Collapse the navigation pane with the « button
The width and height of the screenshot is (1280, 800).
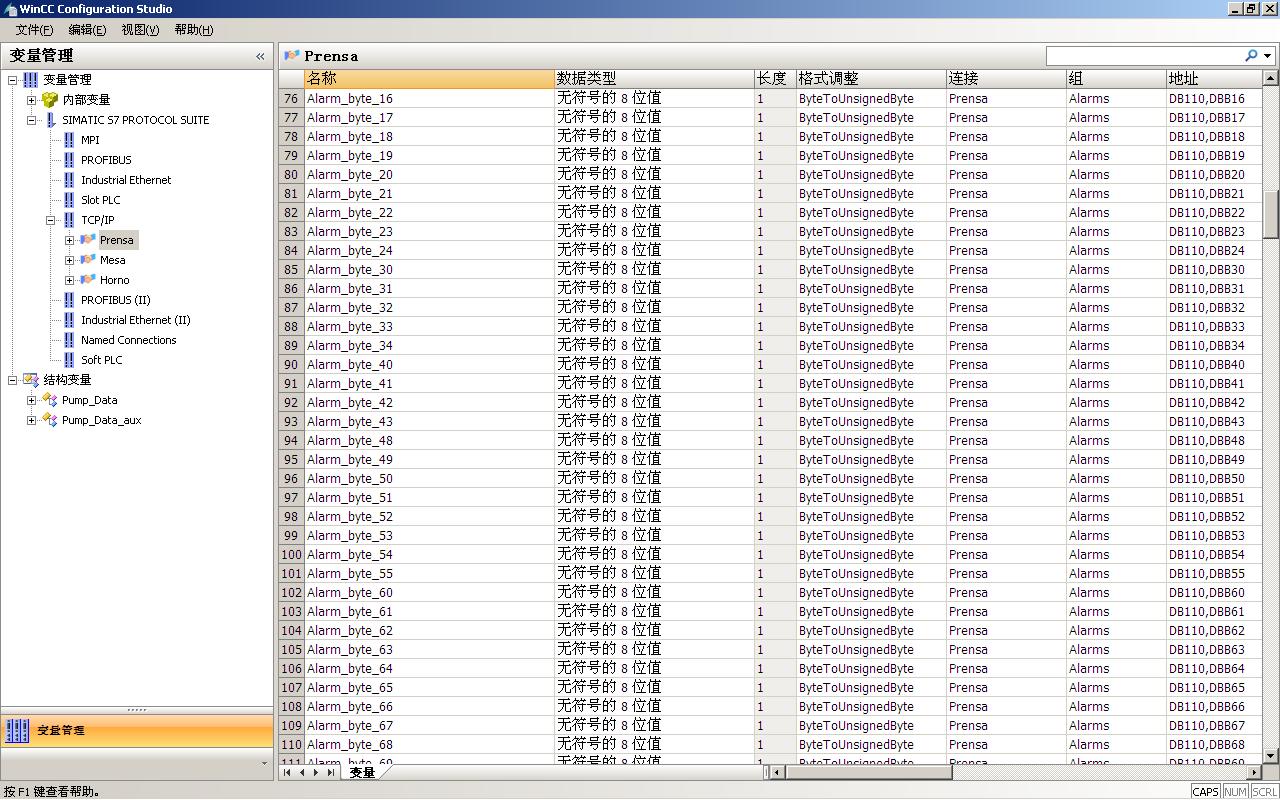(x=260, y=56)
